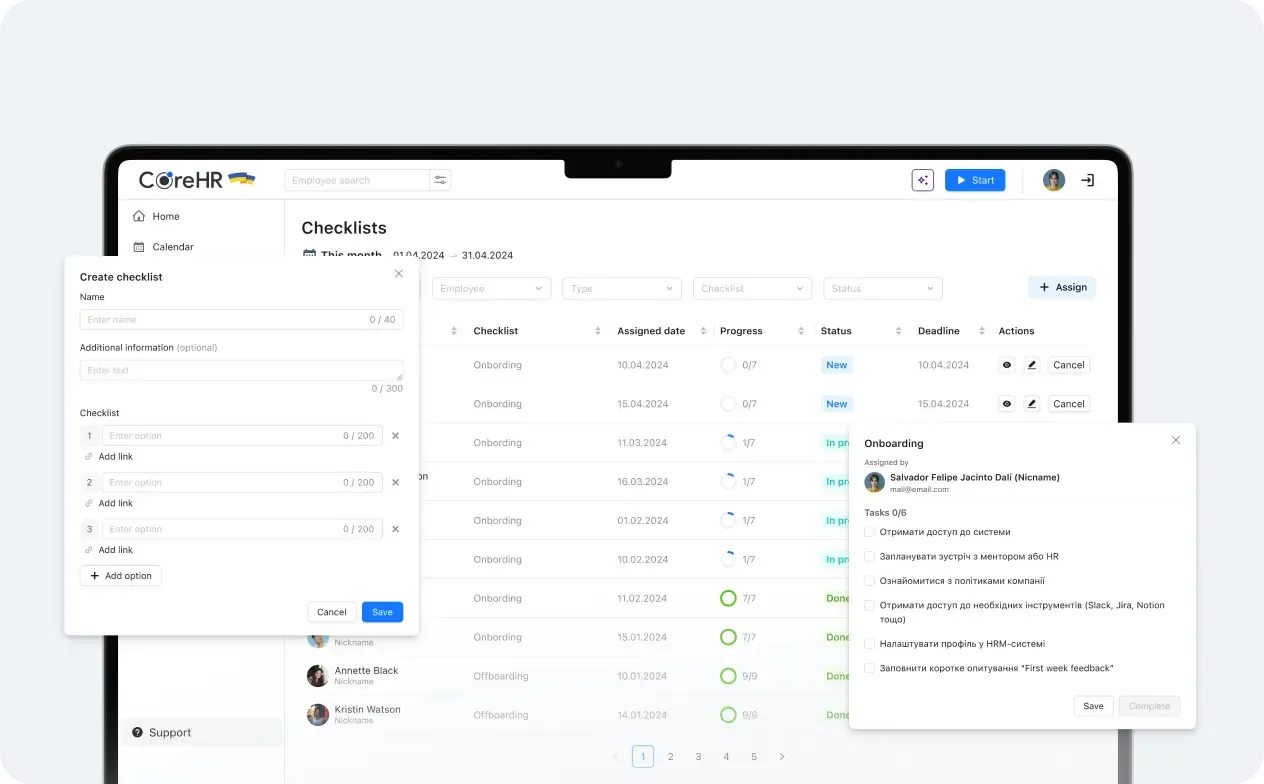
Task: Click edit pencil icon in second row
Action: [x=1032, y=404]
